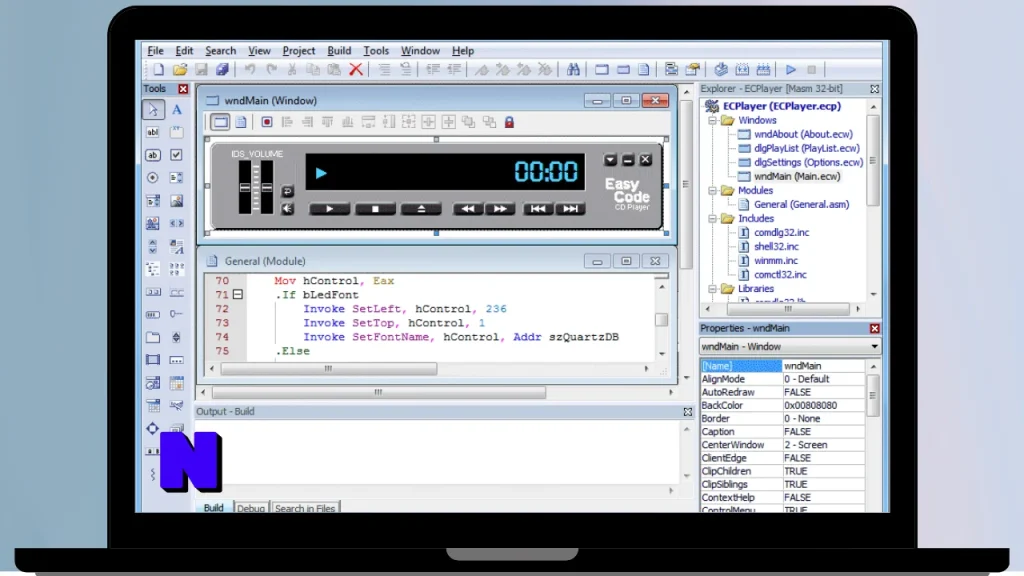Select dlgPlayList (PlayList.ecw) in Explorer
1024x576 pixels.
(807, 148)
